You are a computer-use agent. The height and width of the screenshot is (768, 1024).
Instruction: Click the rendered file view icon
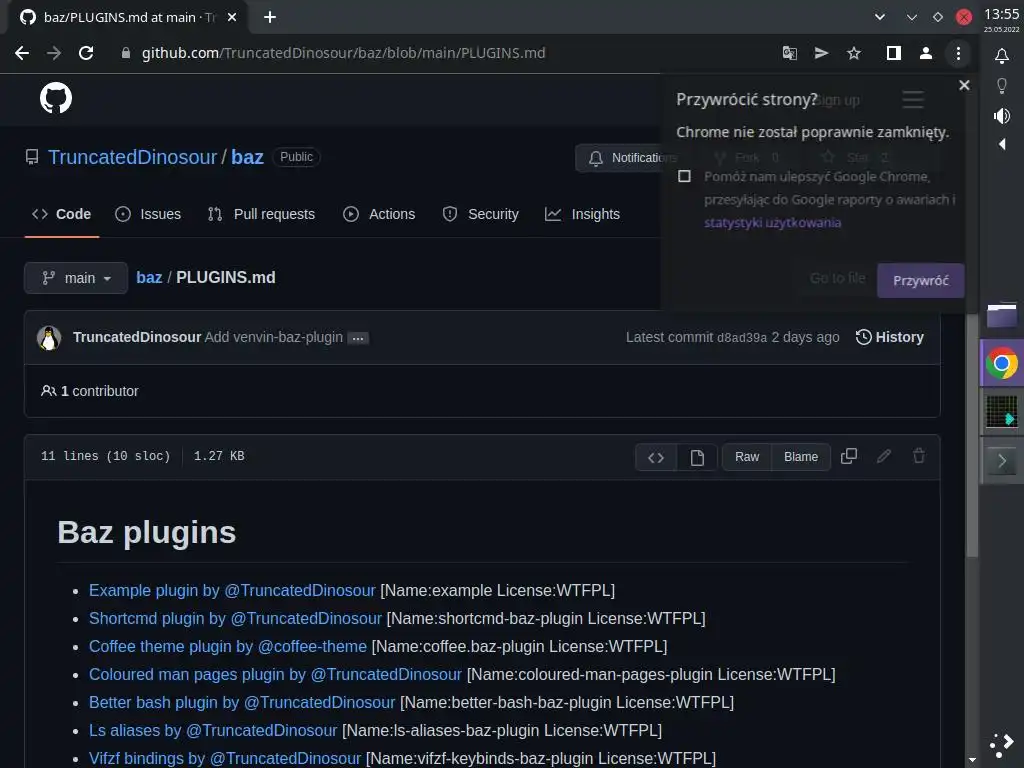(x=697, y=457)
